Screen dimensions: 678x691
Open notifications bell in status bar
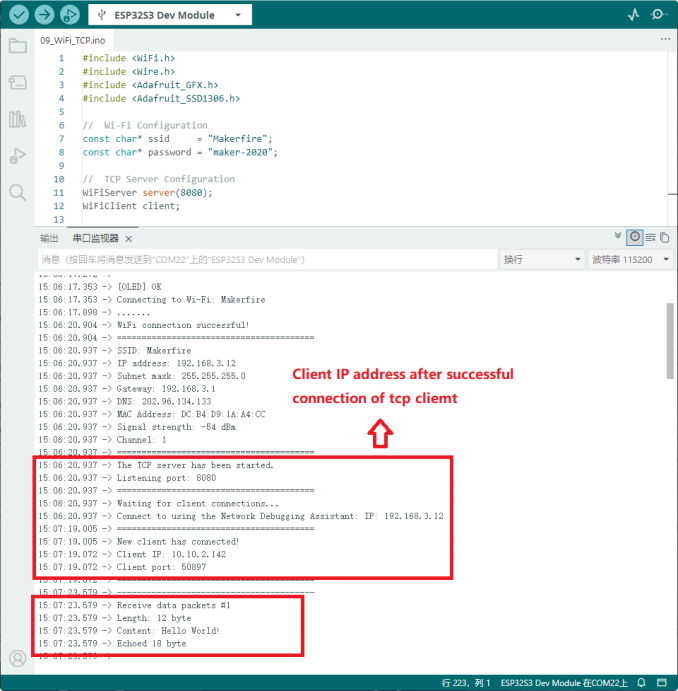coord(641,682)
